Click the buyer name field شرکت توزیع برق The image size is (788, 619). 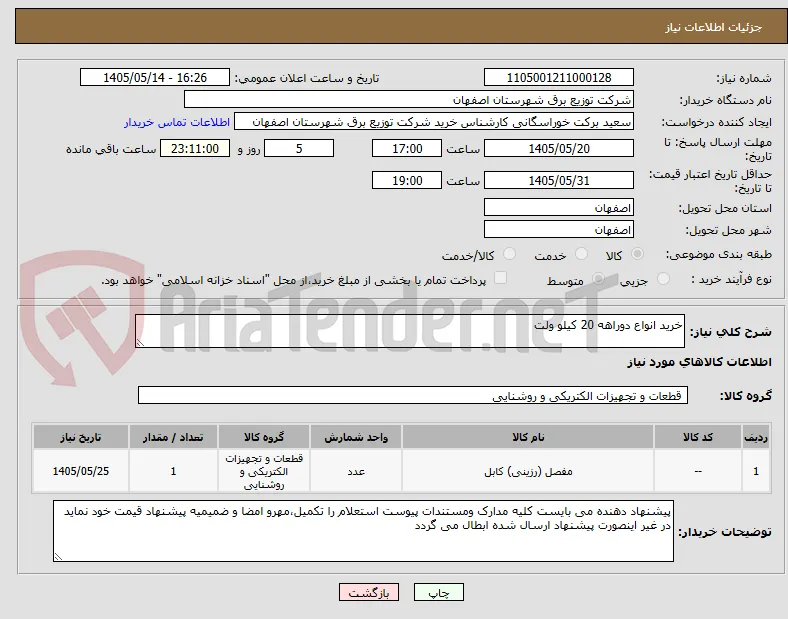click(409, 99)
